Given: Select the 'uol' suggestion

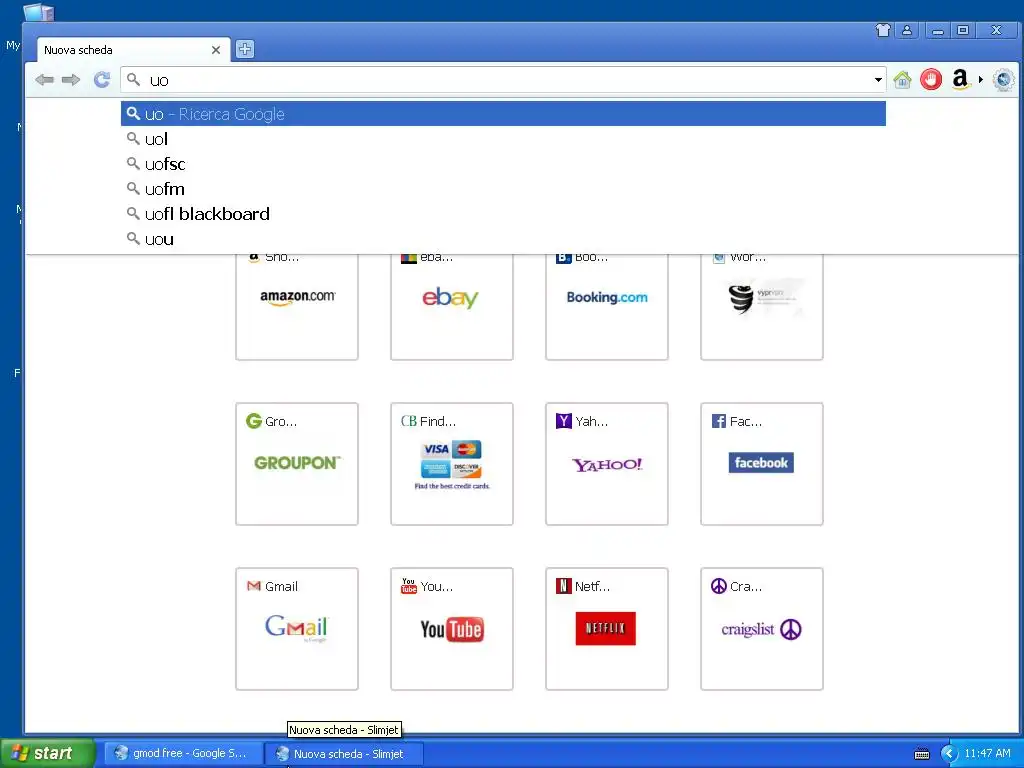Looking at the screenshot, I should (x=503, y=139).
